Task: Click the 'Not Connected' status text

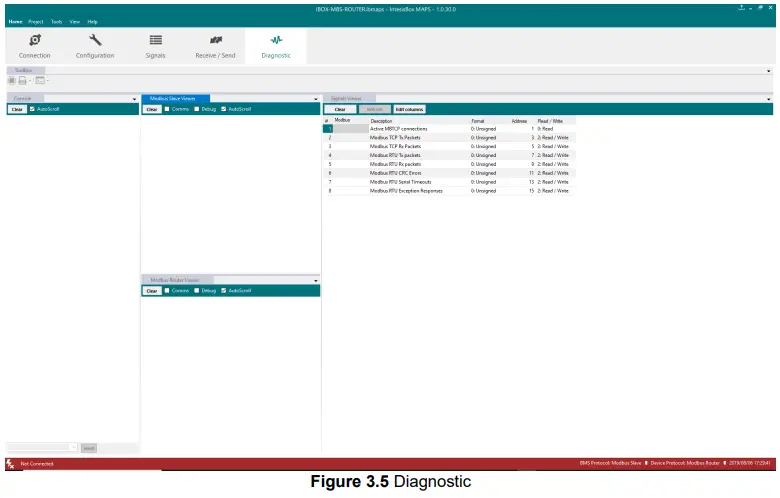Action: pyautogui.click(x=37, y=464)
